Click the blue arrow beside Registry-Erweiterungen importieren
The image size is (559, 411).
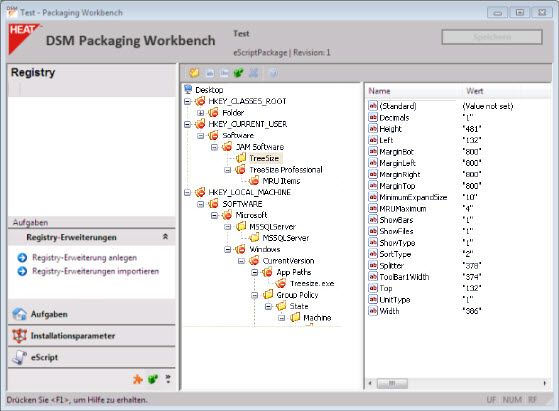pos(22,271)
